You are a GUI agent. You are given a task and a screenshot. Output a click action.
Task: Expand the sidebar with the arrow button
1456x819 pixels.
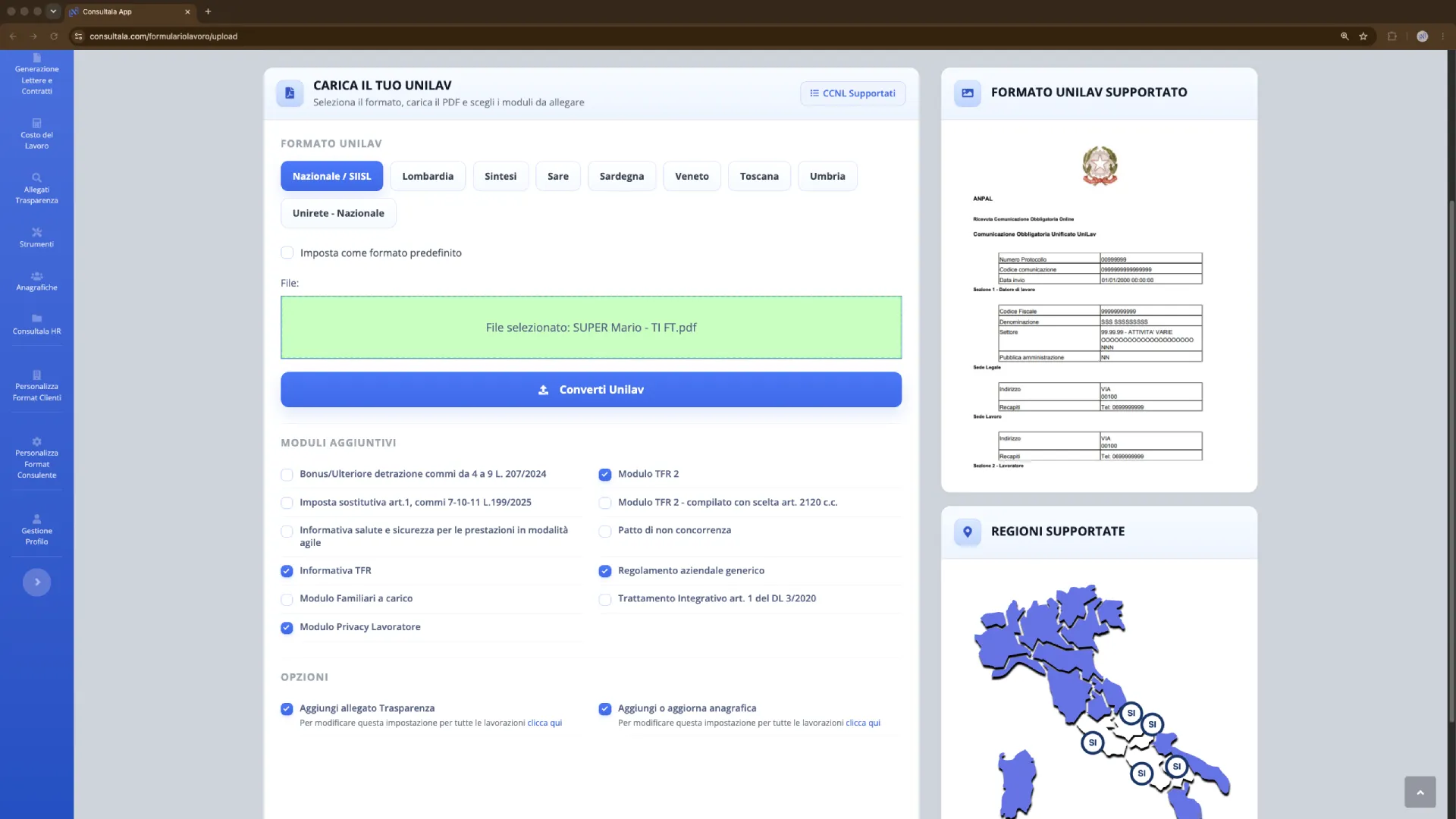36,582
